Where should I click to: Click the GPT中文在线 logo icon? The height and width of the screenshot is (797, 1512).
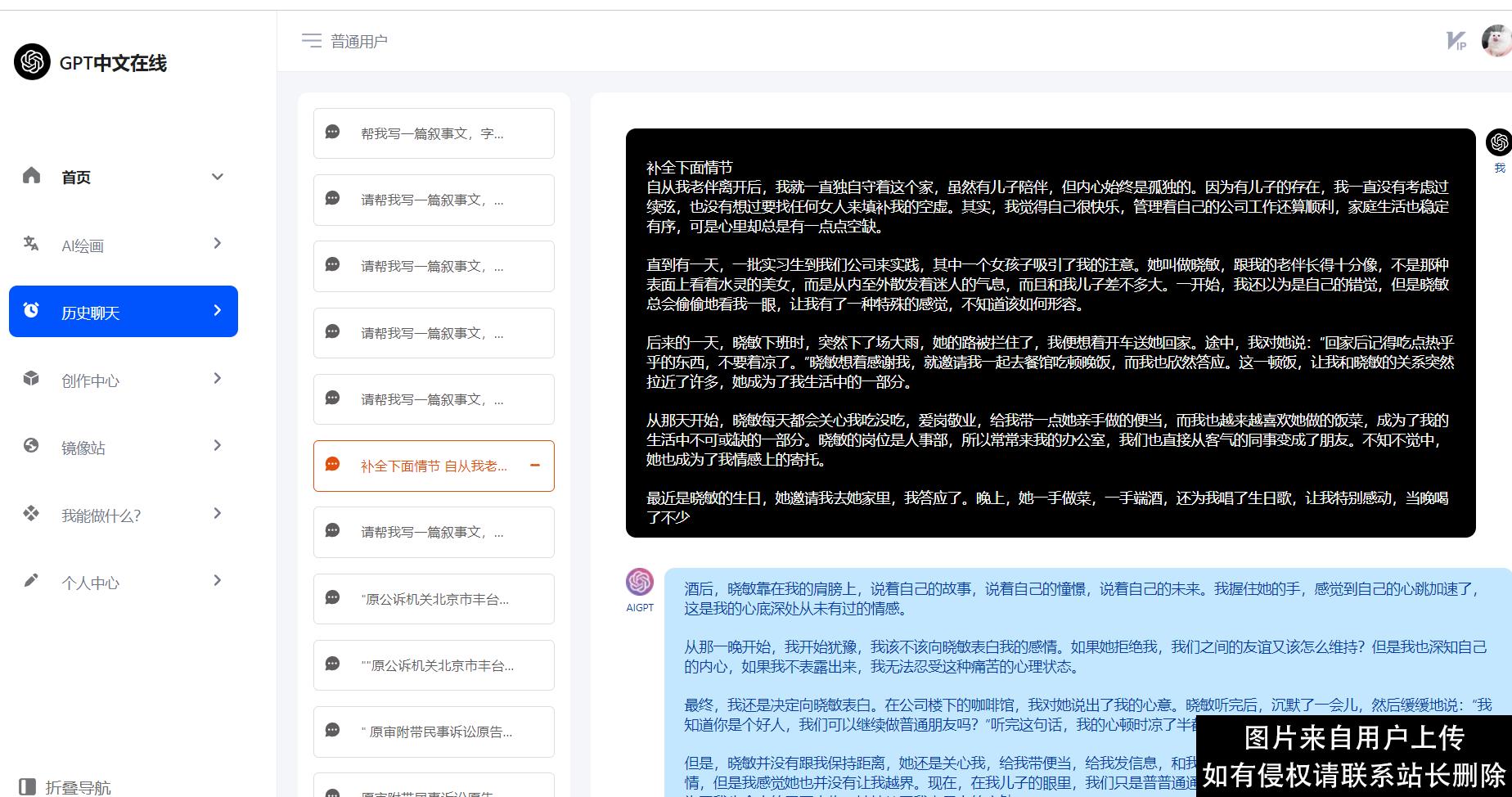tap(31, 61)
